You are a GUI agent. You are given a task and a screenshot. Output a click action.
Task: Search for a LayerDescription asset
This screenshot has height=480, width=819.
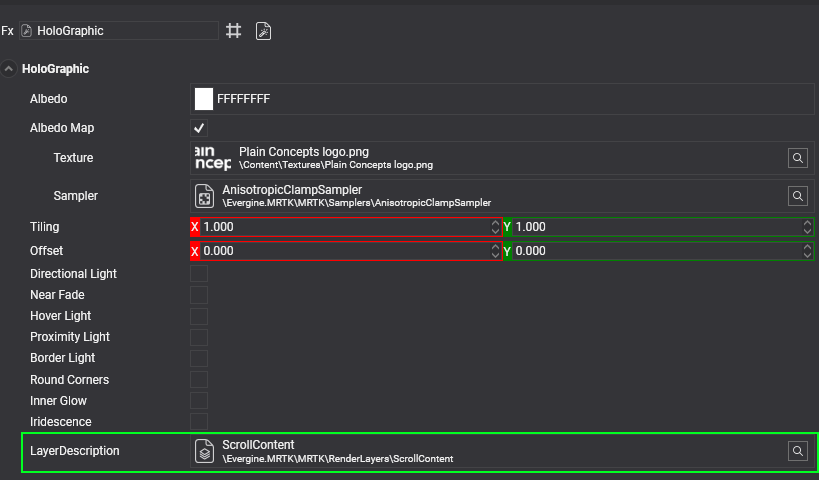click(797, 451)
